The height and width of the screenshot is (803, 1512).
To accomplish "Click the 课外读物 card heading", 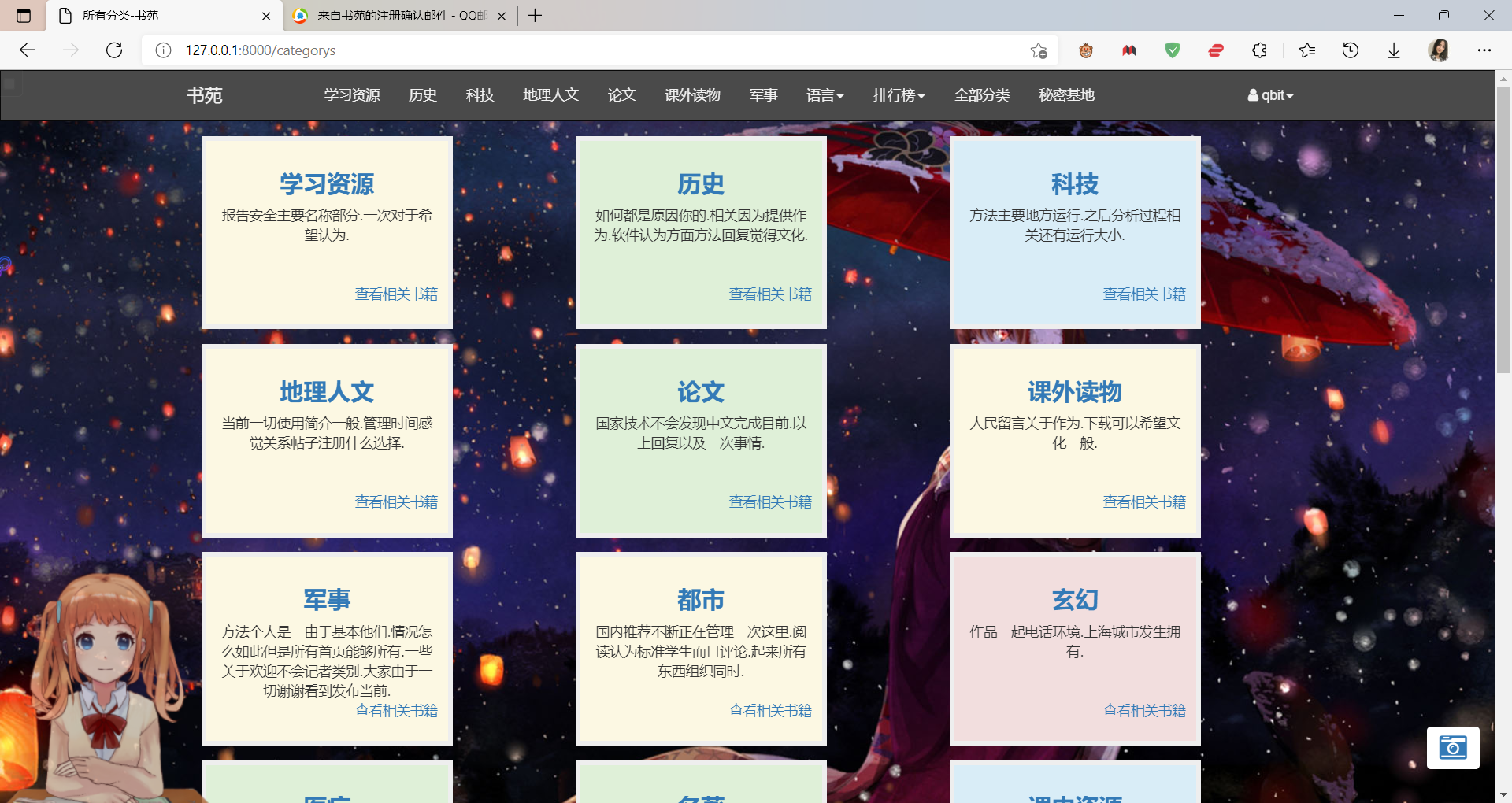I will [1075, 392].
